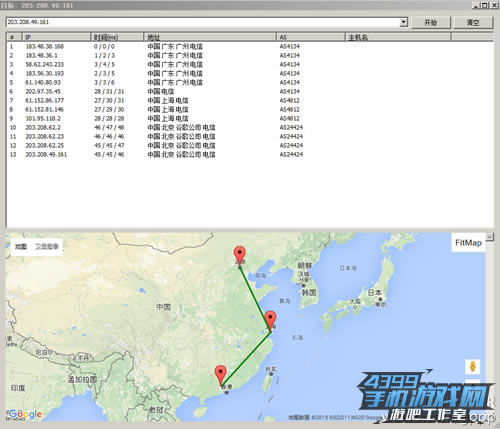Screen dimensions: 500x429
Task: Sort by the 地址 column header
Action: pos(210,37)
